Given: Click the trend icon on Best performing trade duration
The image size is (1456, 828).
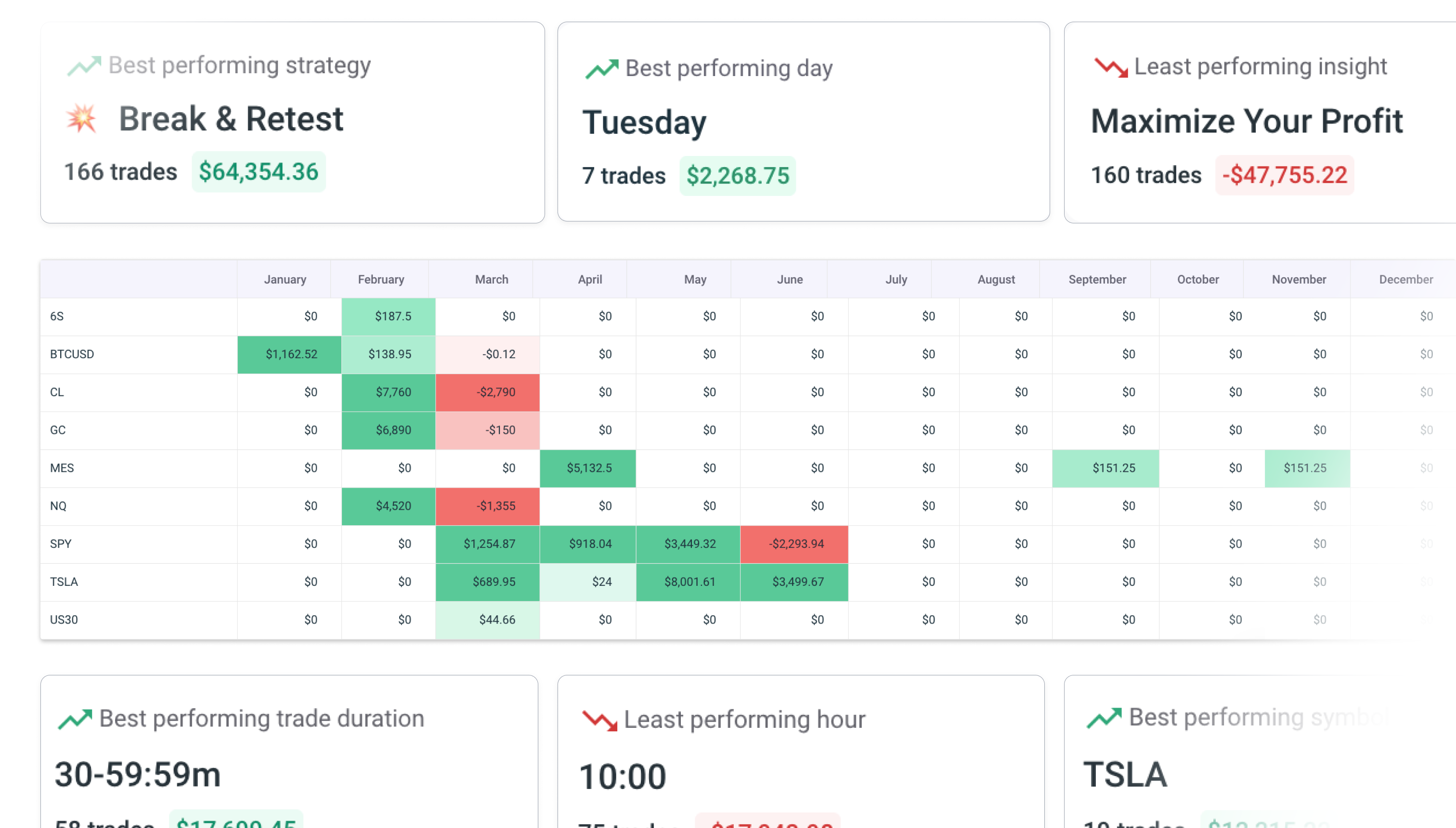Looking at the screenshot, I should click(x=74, y=718).
